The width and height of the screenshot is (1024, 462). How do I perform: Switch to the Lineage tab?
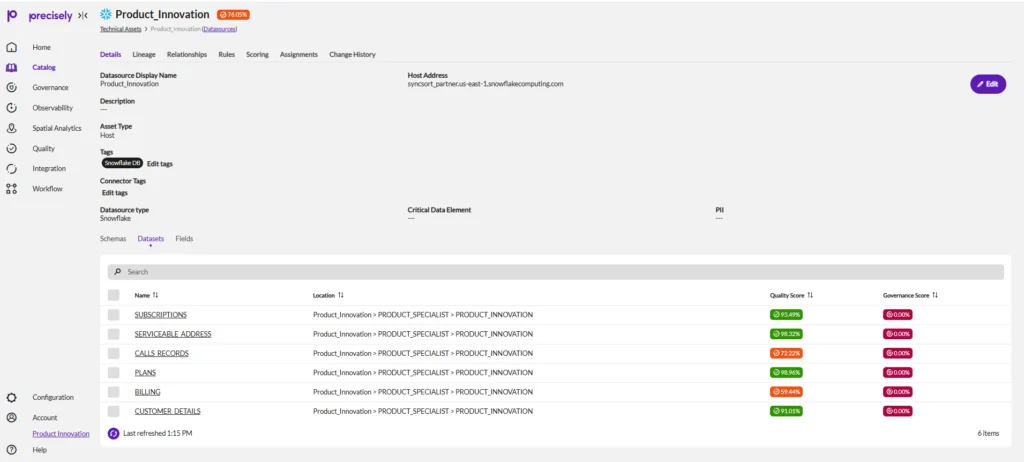(x=144, y=55)
